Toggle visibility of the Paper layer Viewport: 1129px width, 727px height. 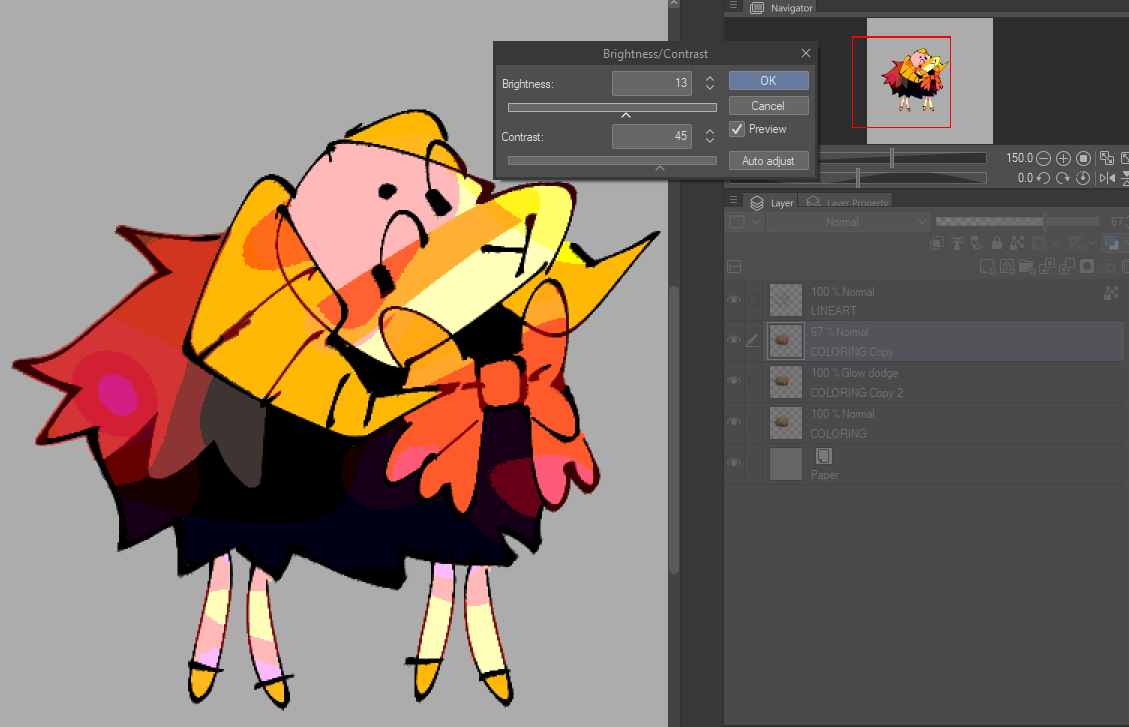tap(734, 464)
